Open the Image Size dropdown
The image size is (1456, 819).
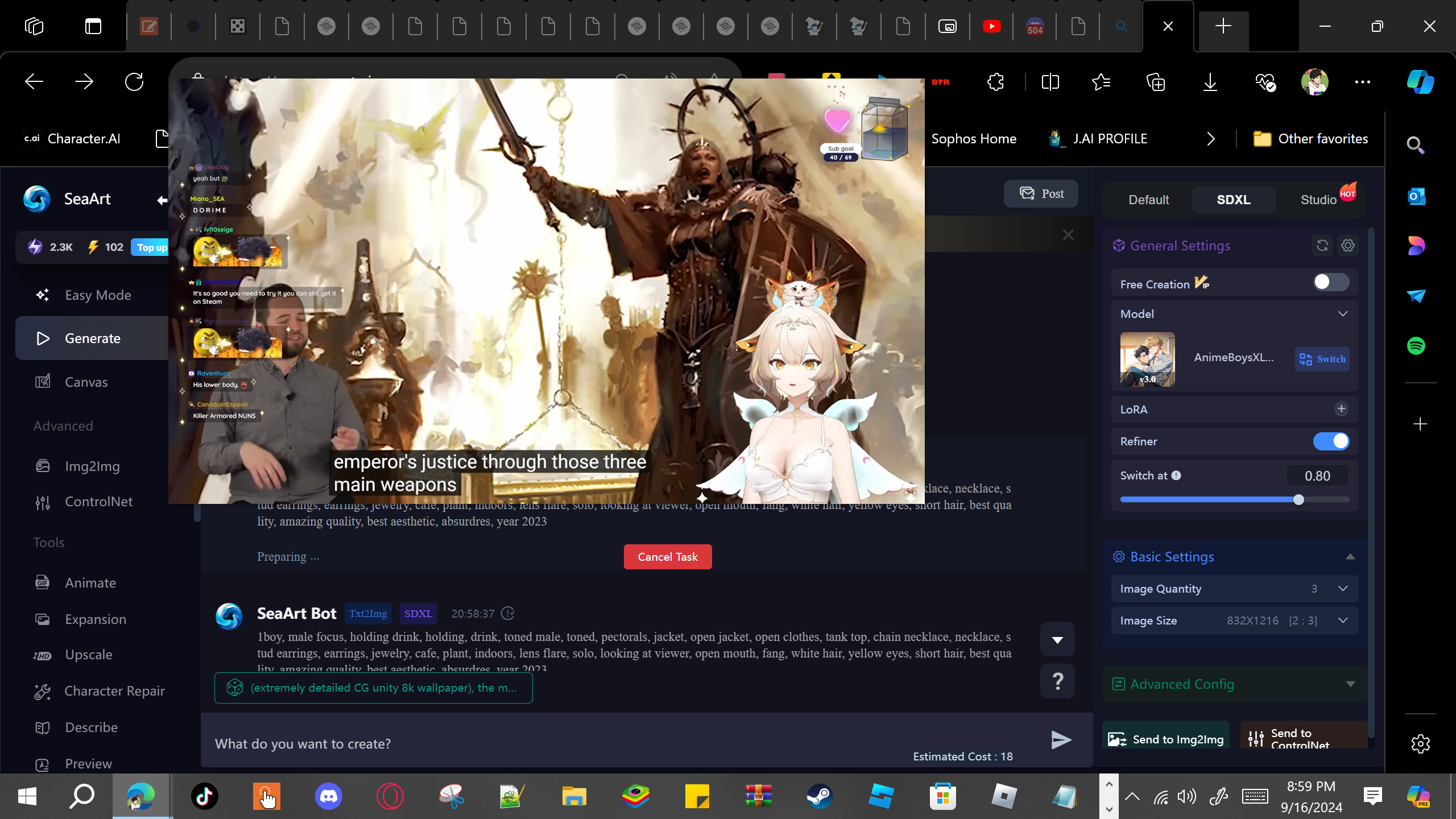(1235, 621)
